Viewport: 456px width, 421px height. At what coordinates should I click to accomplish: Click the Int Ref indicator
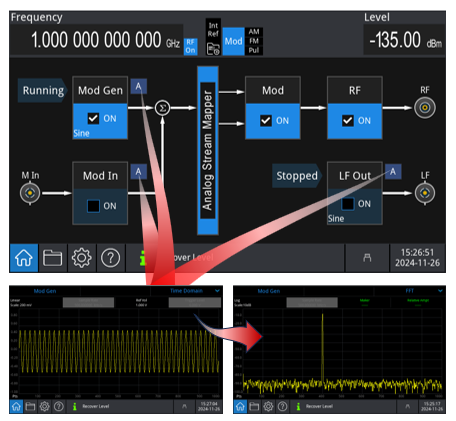click(213, 30)
